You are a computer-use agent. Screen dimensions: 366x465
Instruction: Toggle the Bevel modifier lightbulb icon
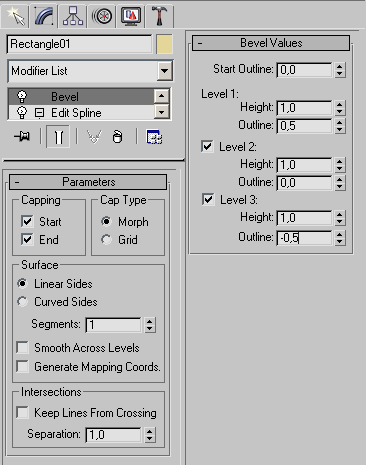click(22, 97)
